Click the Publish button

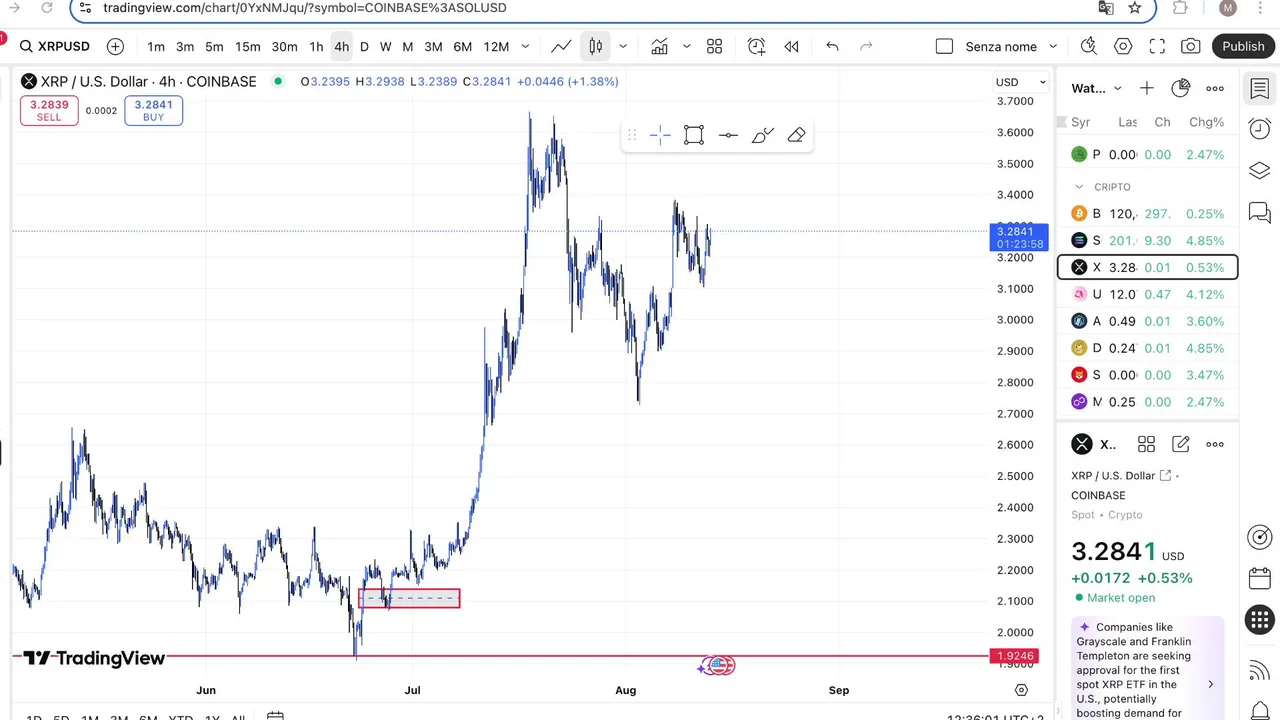click(x=1243, y=46)
